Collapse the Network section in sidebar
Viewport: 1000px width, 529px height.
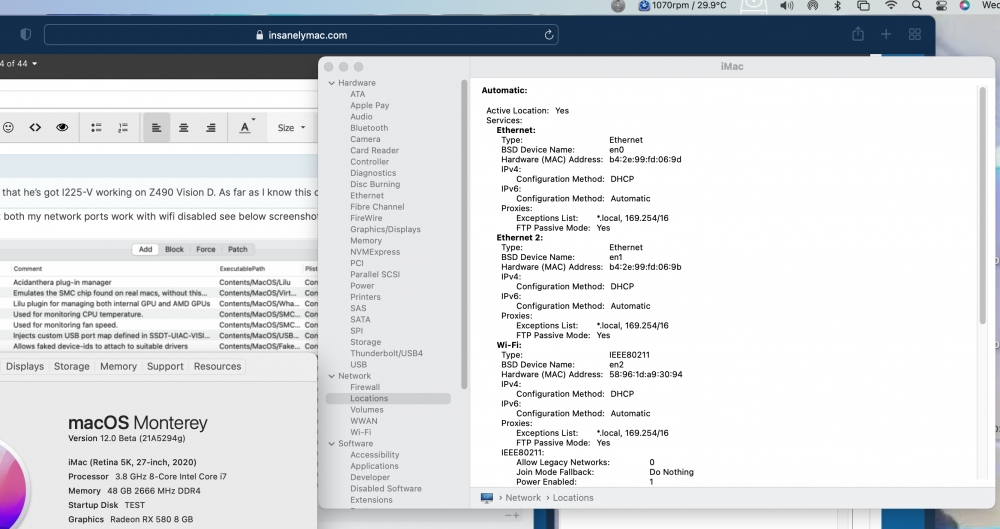click(332, 376)
